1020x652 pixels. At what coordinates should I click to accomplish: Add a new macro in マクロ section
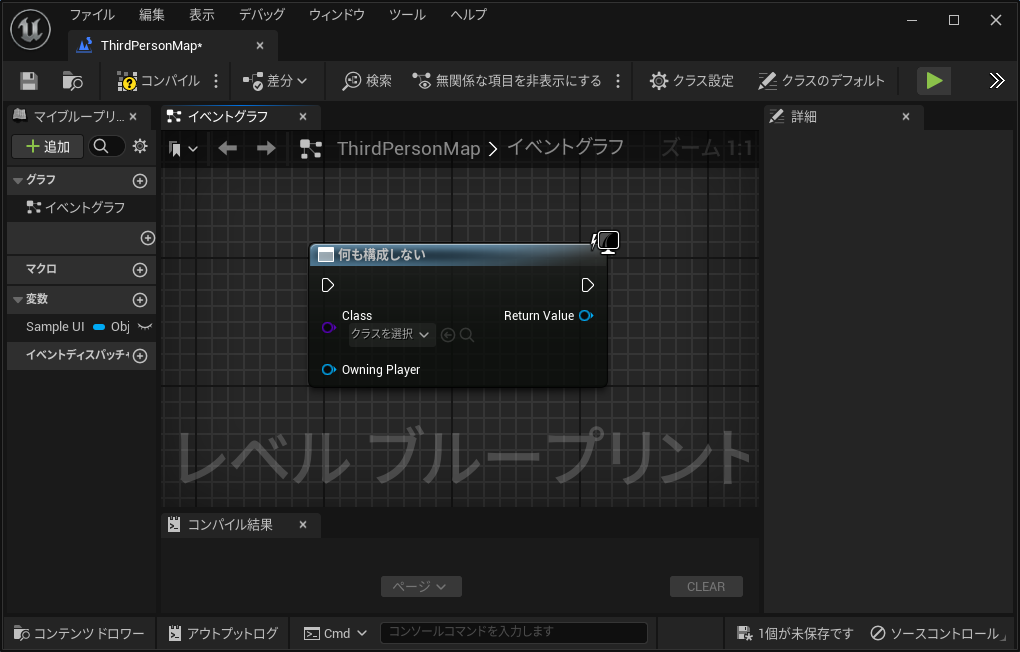[140, 270]
